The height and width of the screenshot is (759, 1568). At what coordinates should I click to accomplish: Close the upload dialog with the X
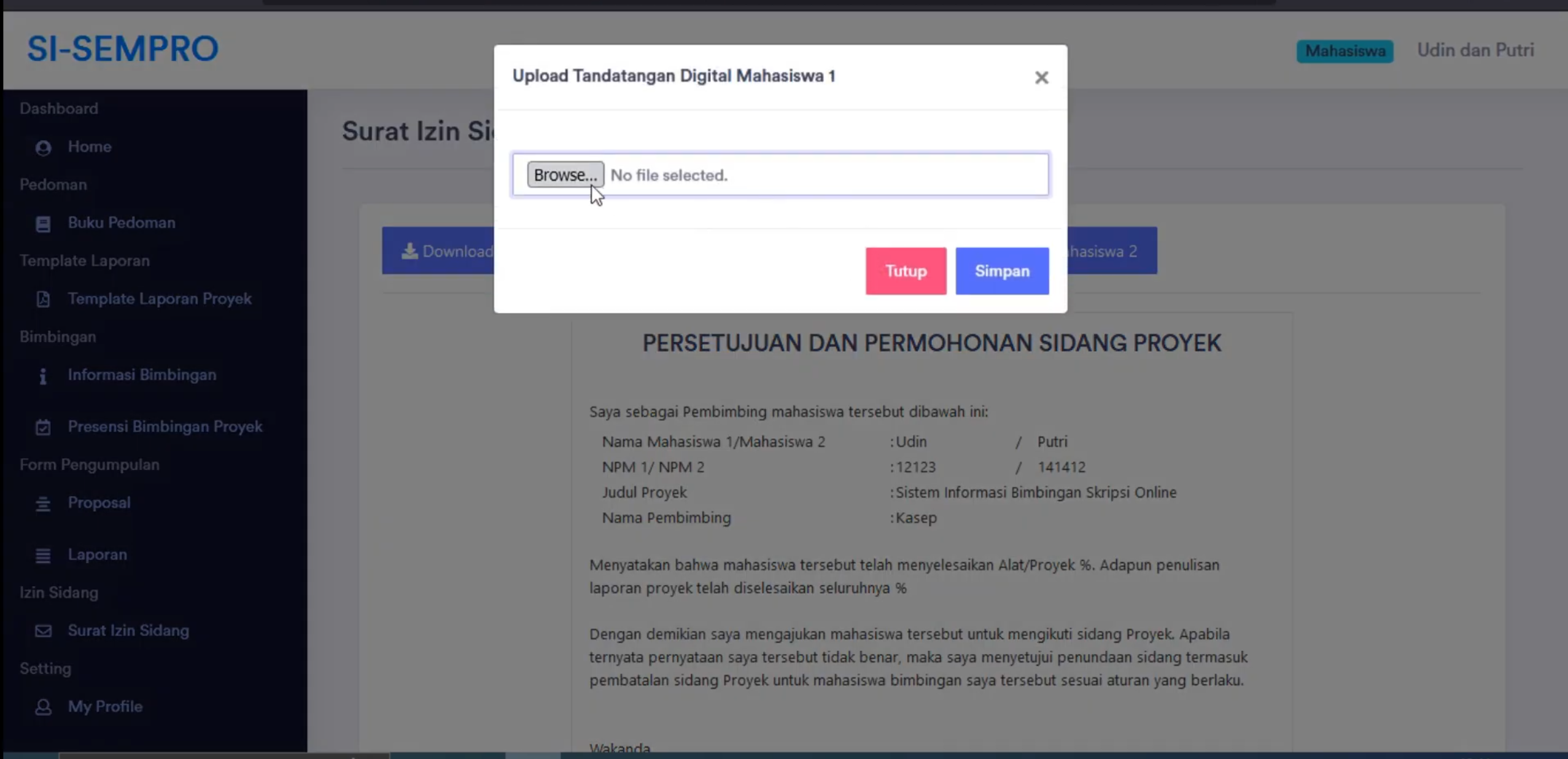pos(1041,77)
